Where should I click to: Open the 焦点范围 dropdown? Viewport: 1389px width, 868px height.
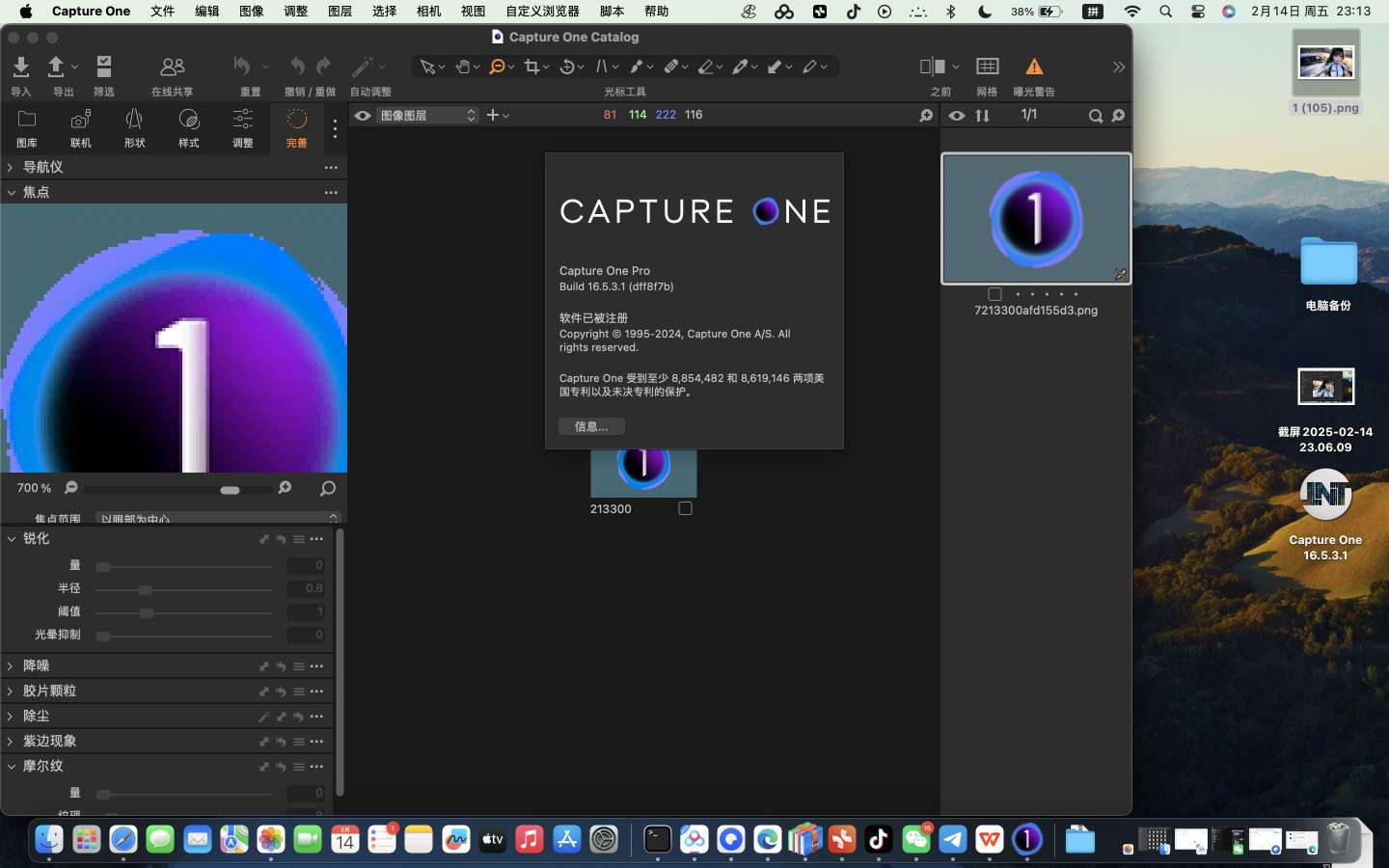219,519
